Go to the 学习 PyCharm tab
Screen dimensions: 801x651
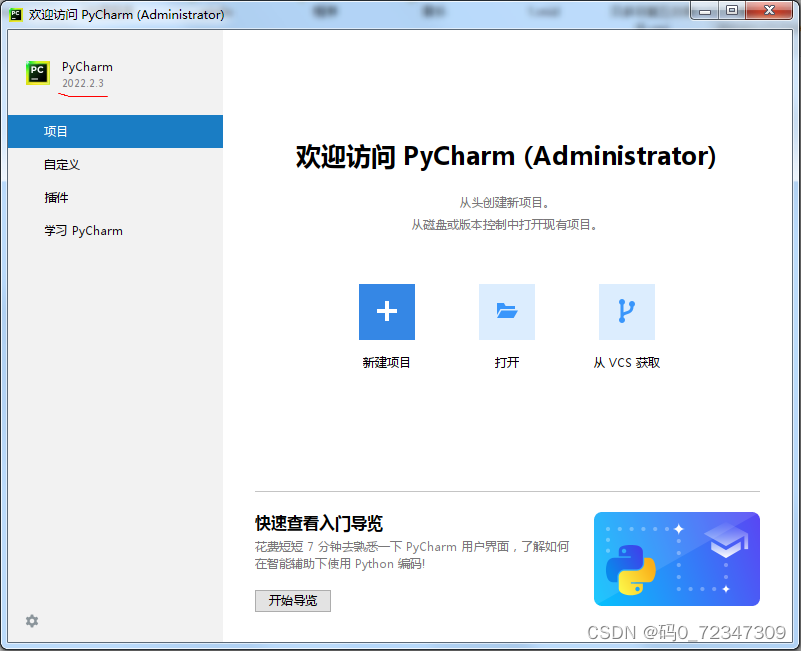tap(115, 231)
